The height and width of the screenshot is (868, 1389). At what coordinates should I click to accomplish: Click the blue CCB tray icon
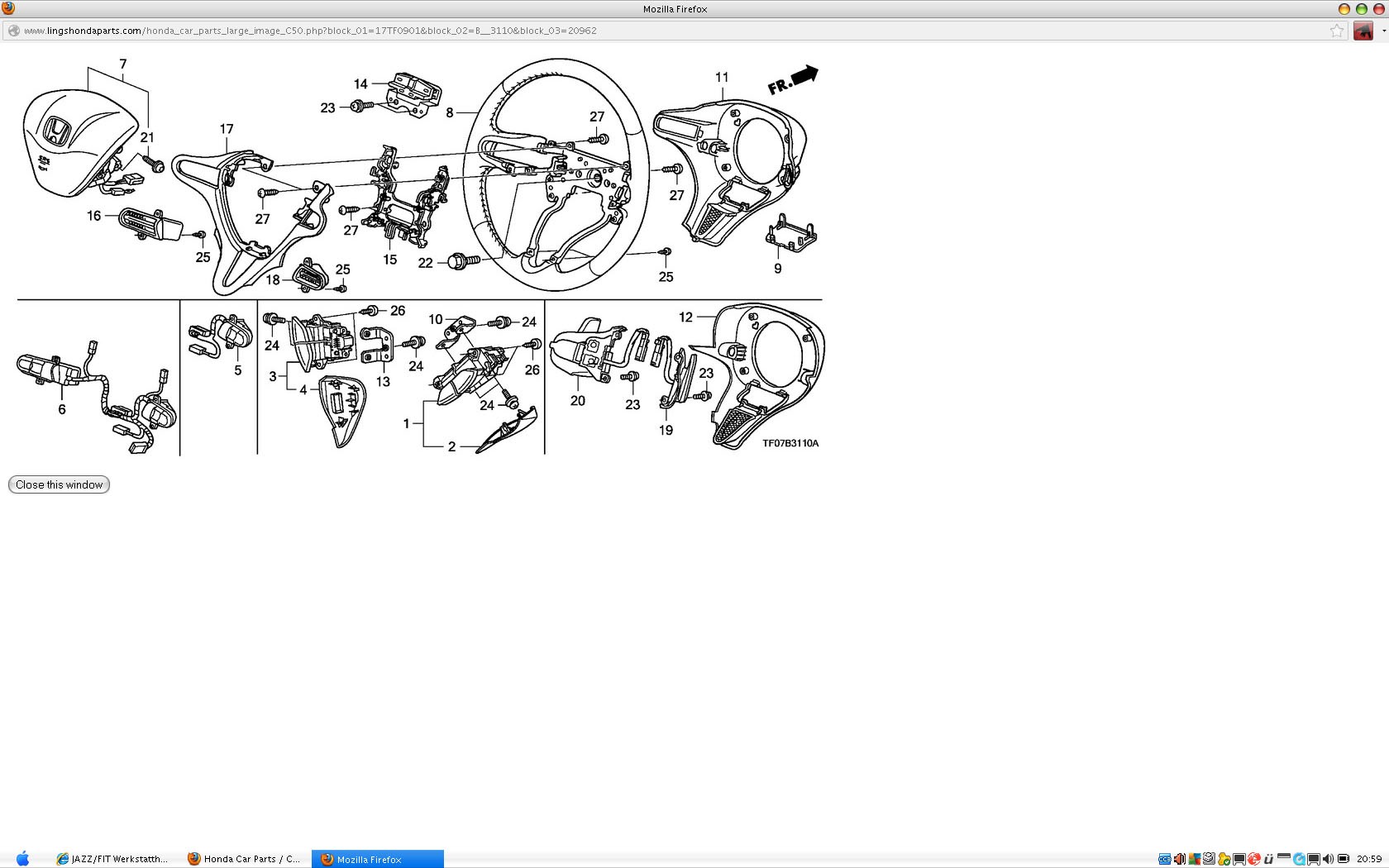pos(1164,859)
